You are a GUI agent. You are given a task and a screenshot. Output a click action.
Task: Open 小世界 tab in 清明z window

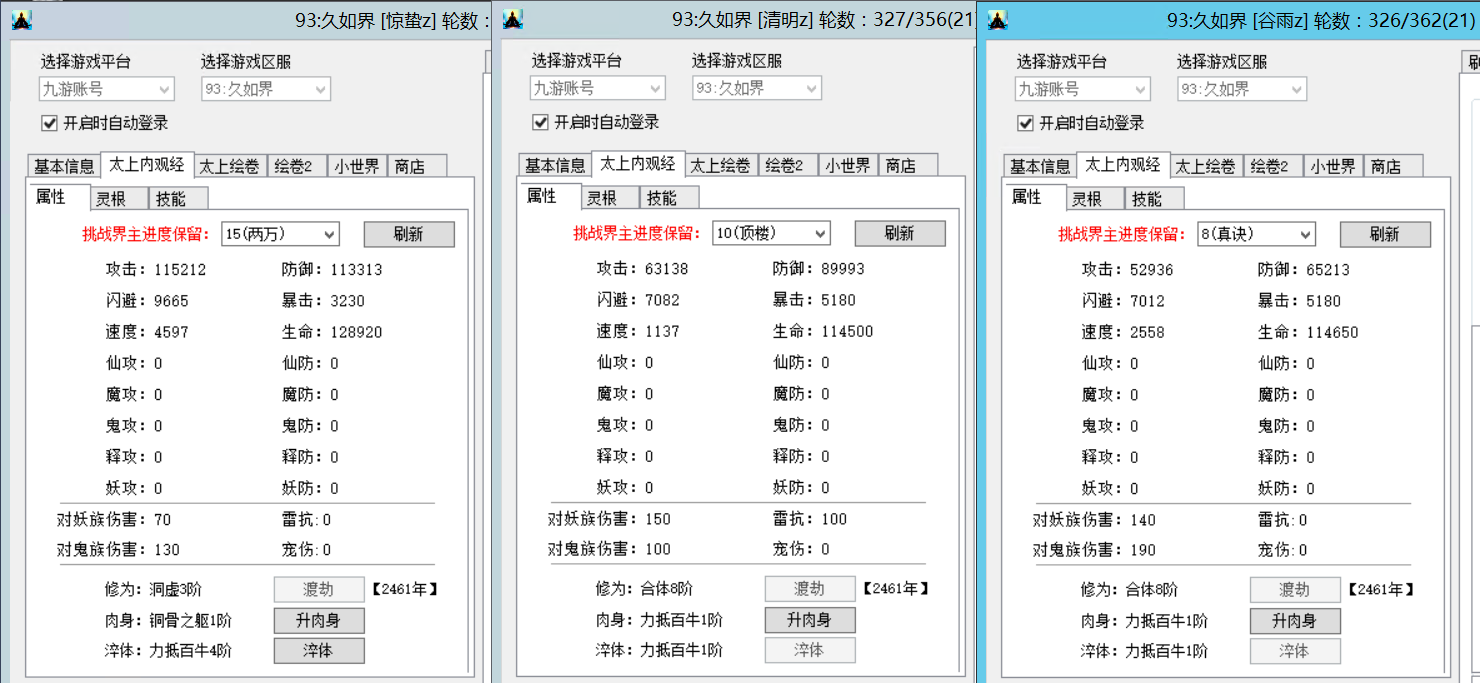(848, 165)
